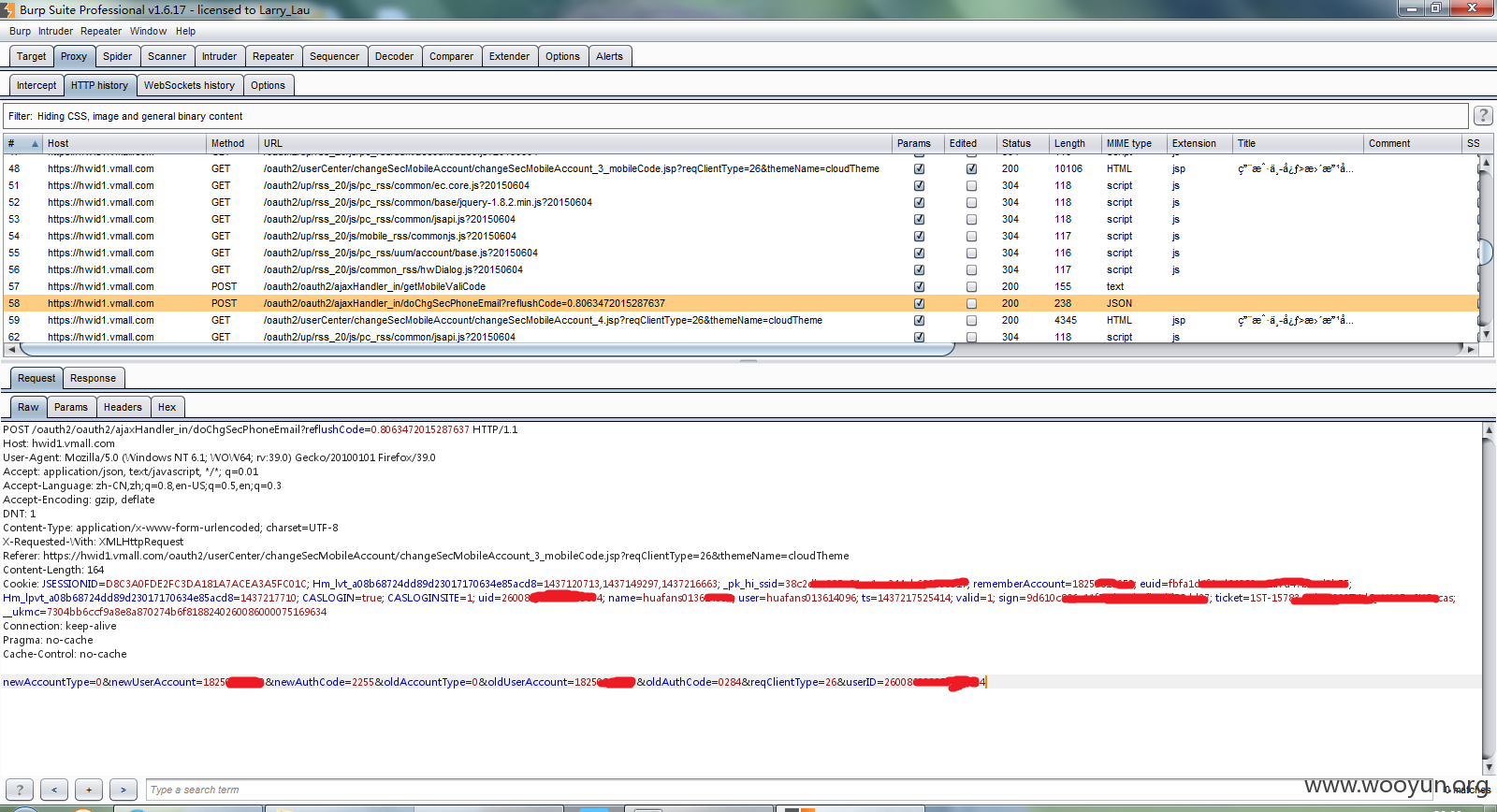Toggle Edited checkbox for request 48
Image resolution: width=1497 pixels, height=812 pixels.
pos(971,169)
